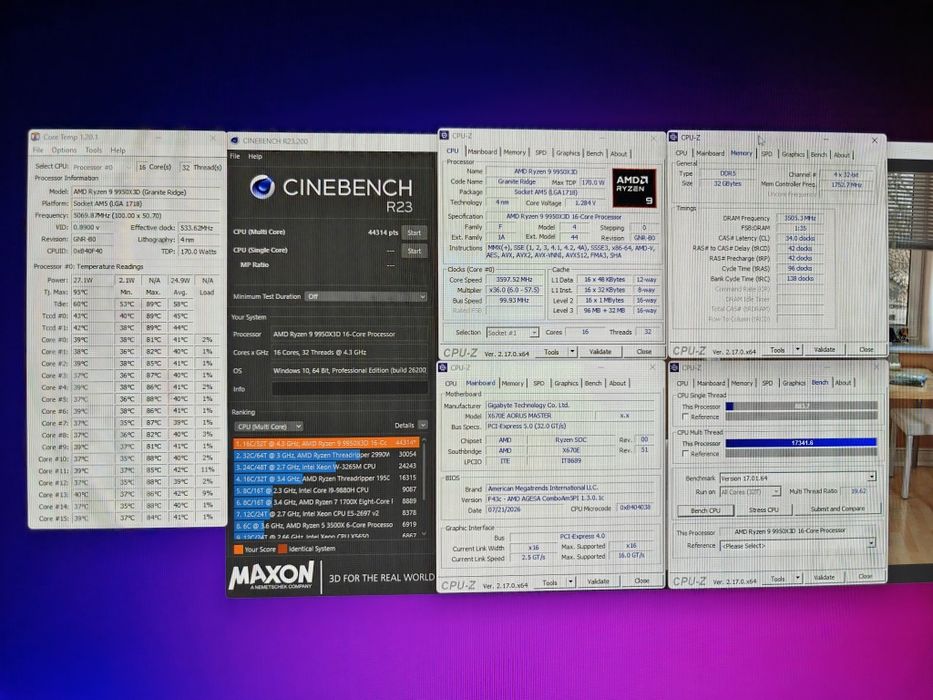Image resolution: width=933 pixels, height=700 pixels.
Task: Click the Stress CPU button
Action: pos(763,510)
